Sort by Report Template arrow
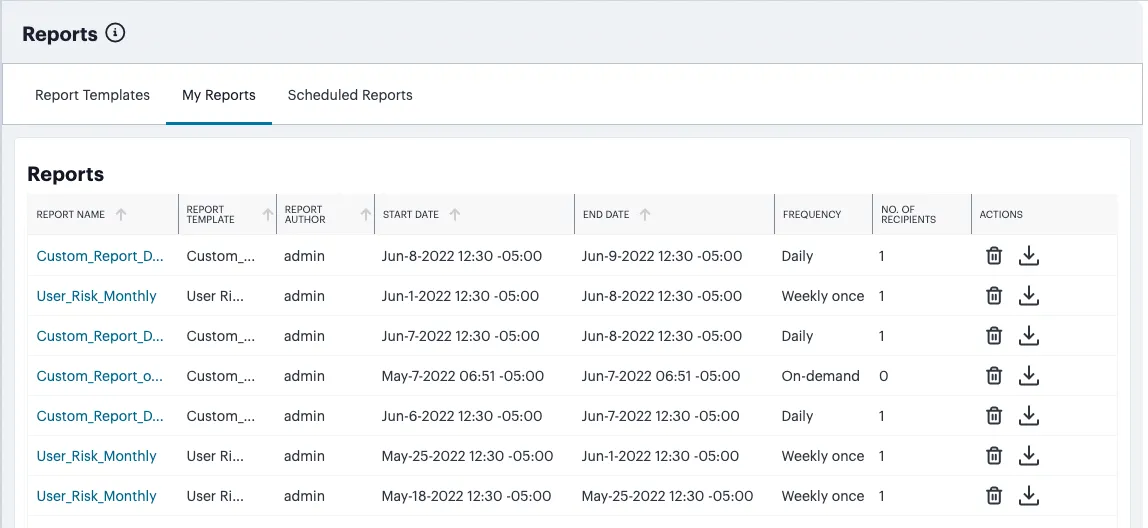This screenshot has height=528, width=1148. [268, 215]
